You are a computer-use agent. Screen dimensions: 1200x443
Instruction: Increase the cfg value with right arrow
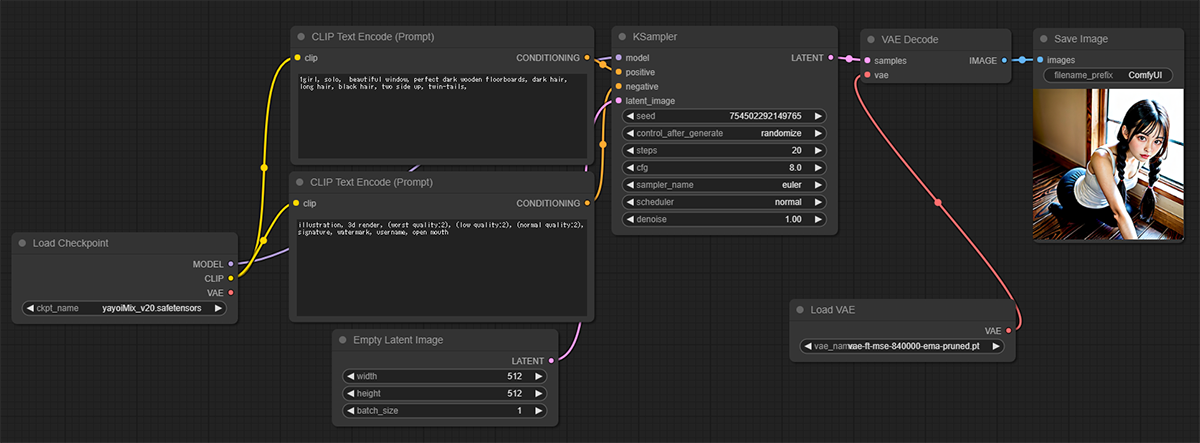point(818,167)
